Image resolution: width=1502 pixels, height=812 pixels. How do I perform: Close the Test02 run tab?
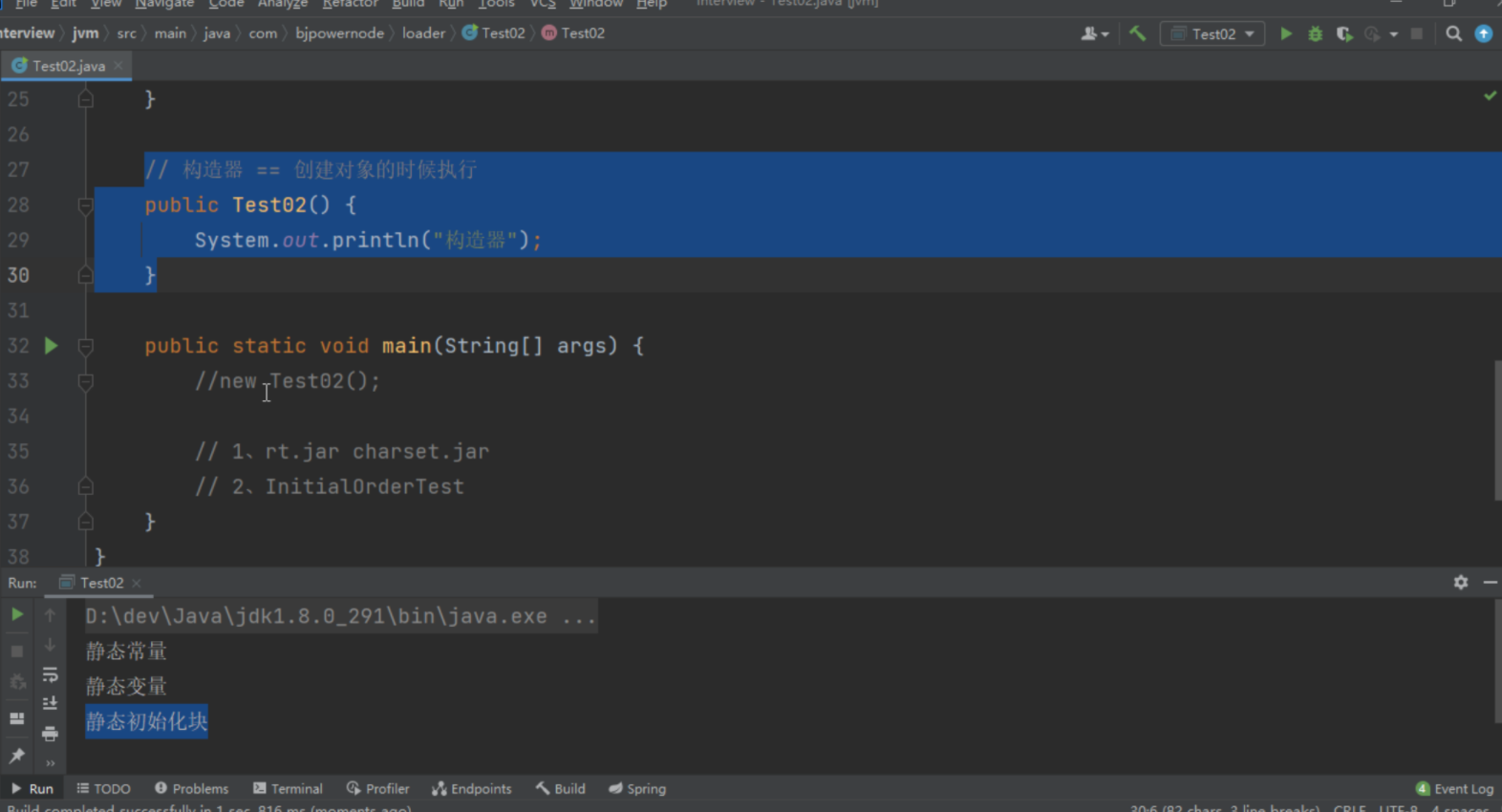coord(137,583)
